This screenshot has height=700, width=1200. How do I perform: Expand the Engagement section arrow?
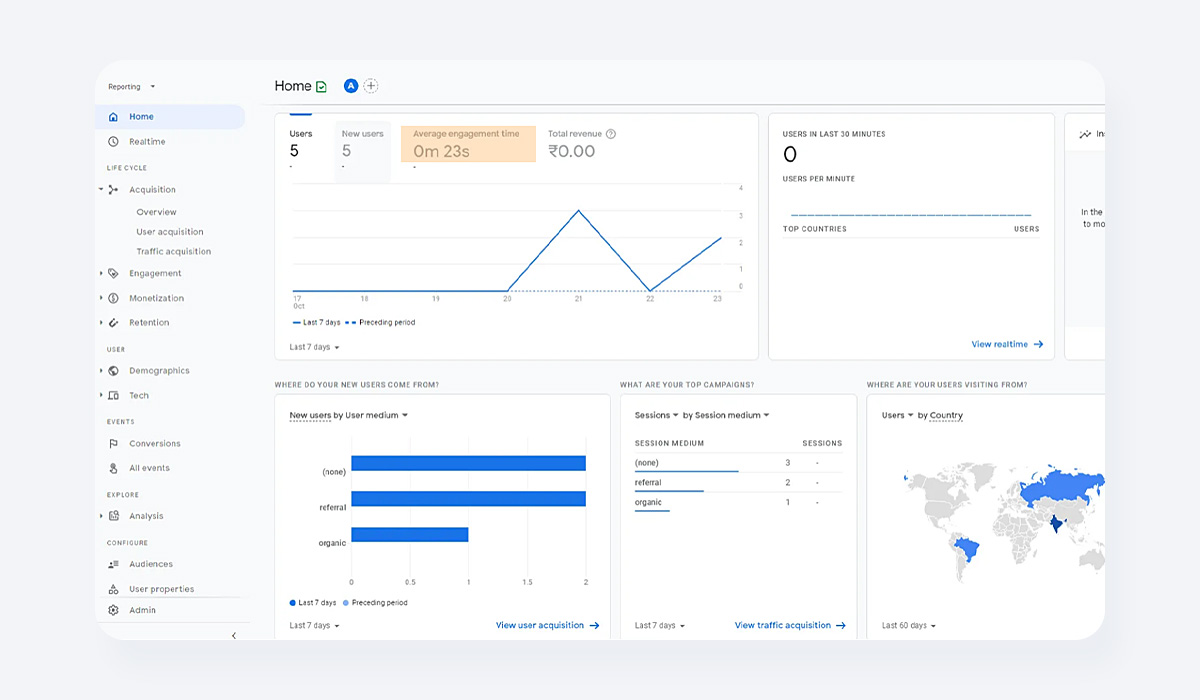point(101,273)
